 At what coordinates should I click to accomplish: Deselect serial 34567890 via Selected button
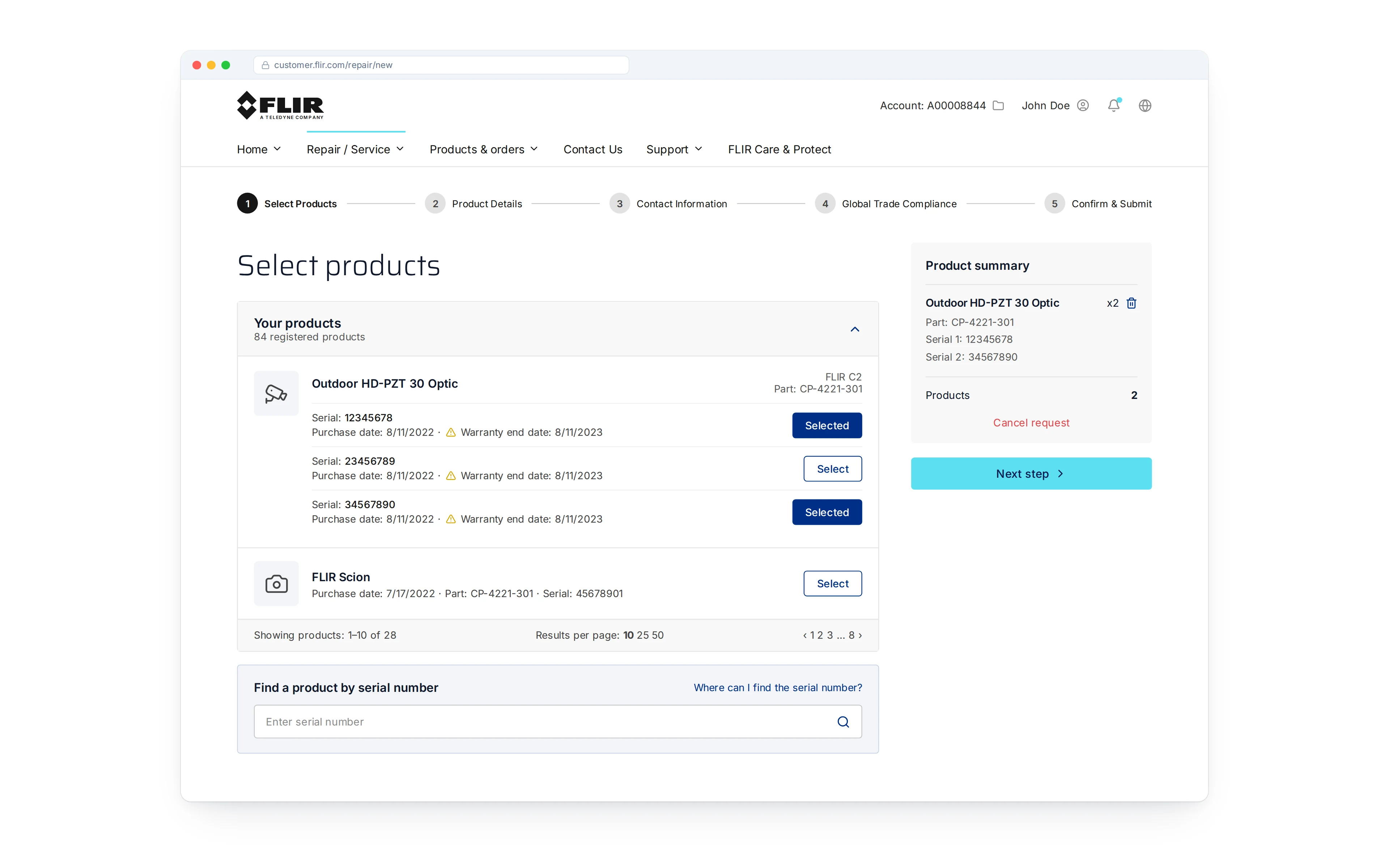point(827,512)
